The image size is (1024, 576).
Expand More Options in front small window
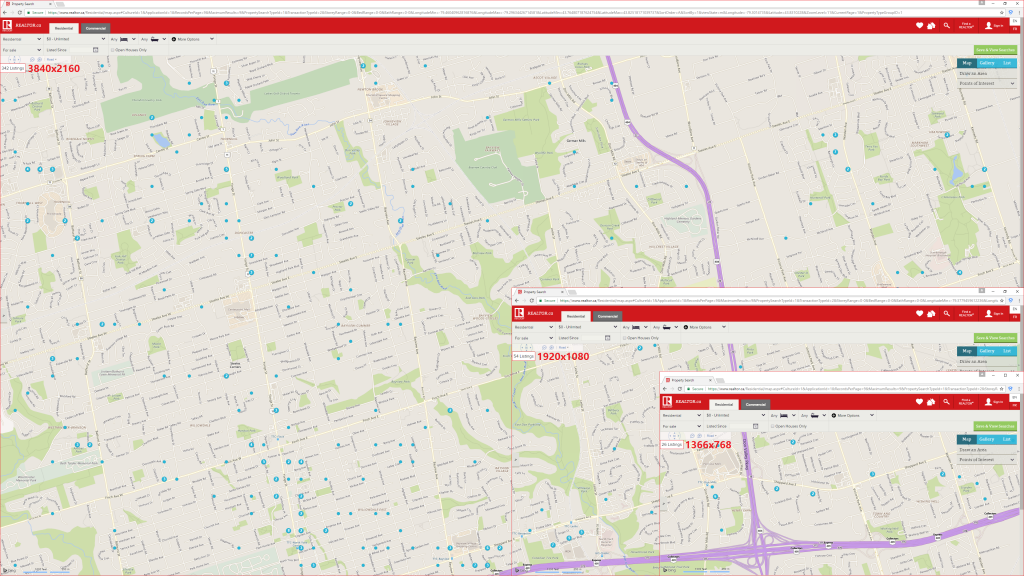click(852, 415)
